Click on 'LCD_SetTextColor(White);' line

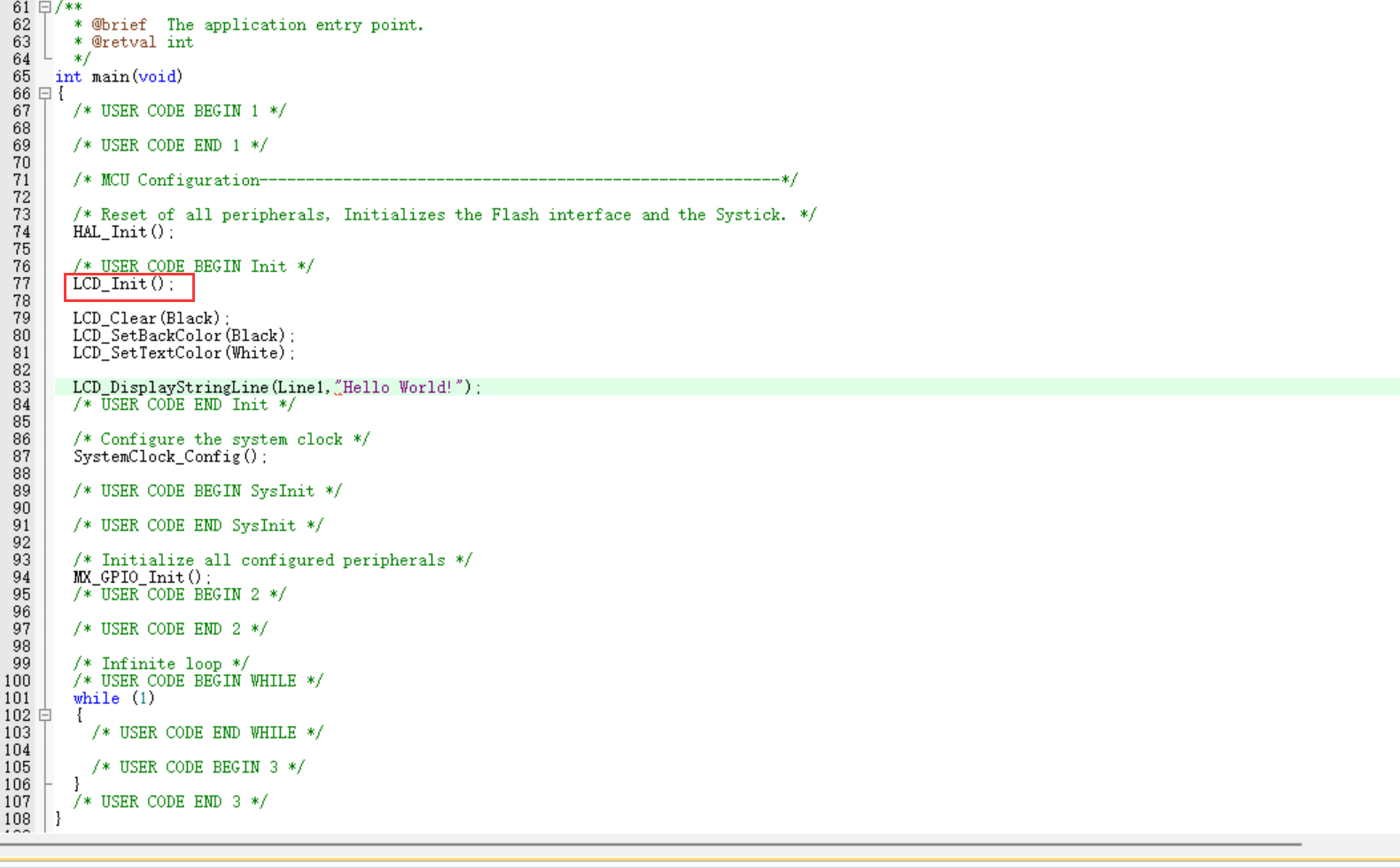click(x=183, y=353)
